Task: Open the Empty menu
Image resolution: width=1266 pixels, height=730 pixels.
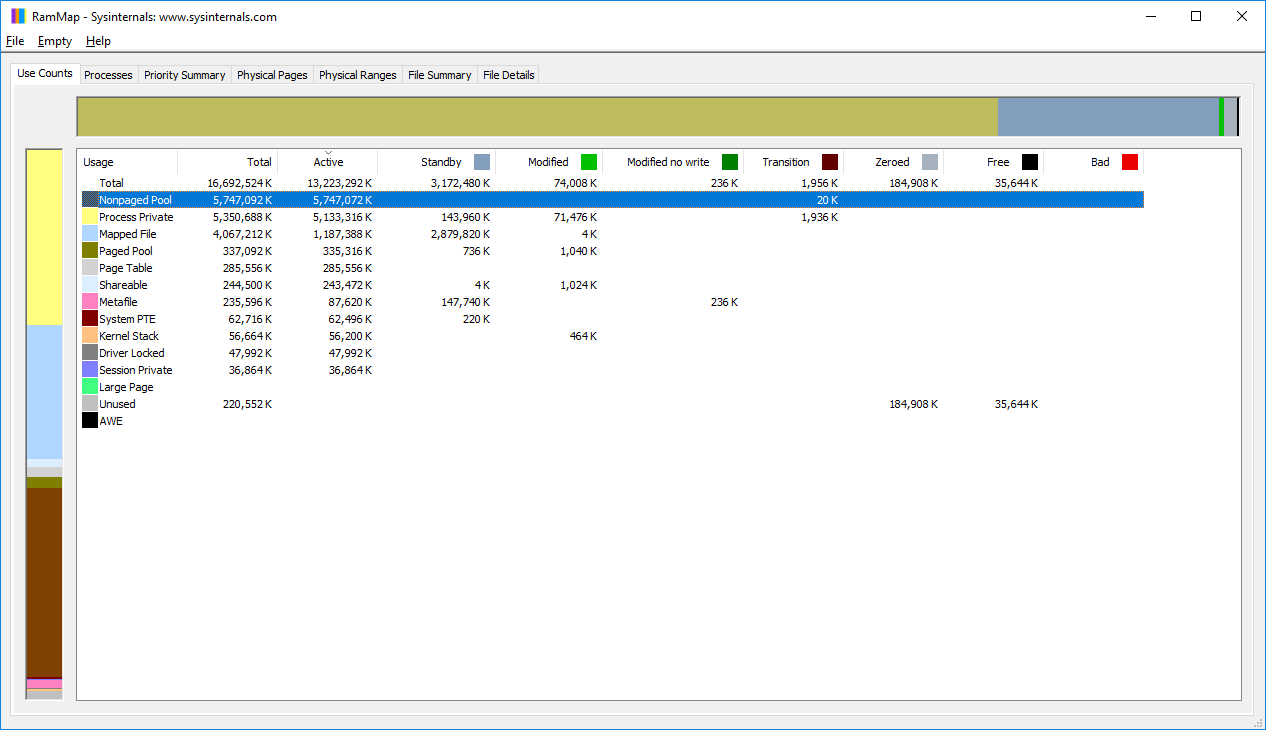Action: [x=54, y=41]
